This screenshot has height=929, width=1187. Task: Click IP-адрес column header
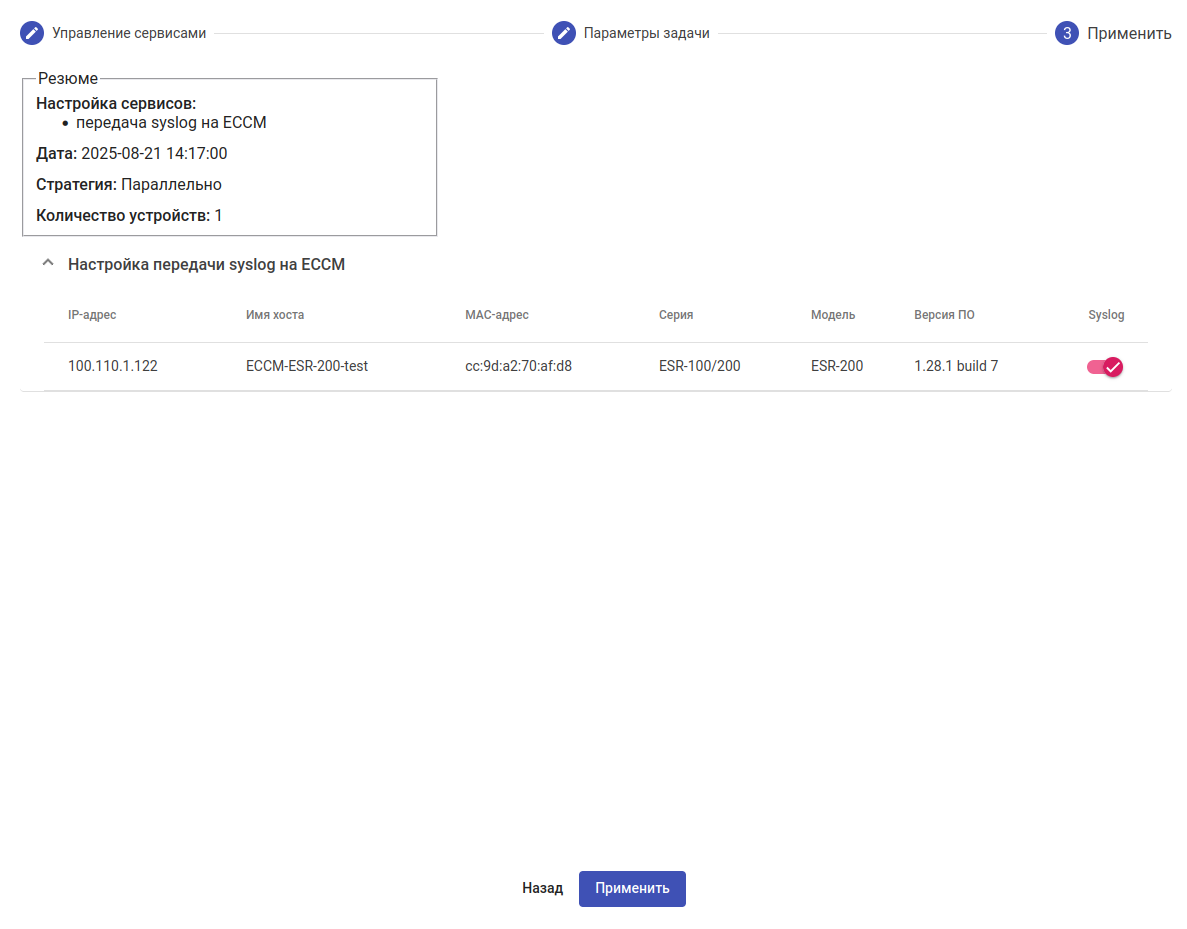(92, 315)
